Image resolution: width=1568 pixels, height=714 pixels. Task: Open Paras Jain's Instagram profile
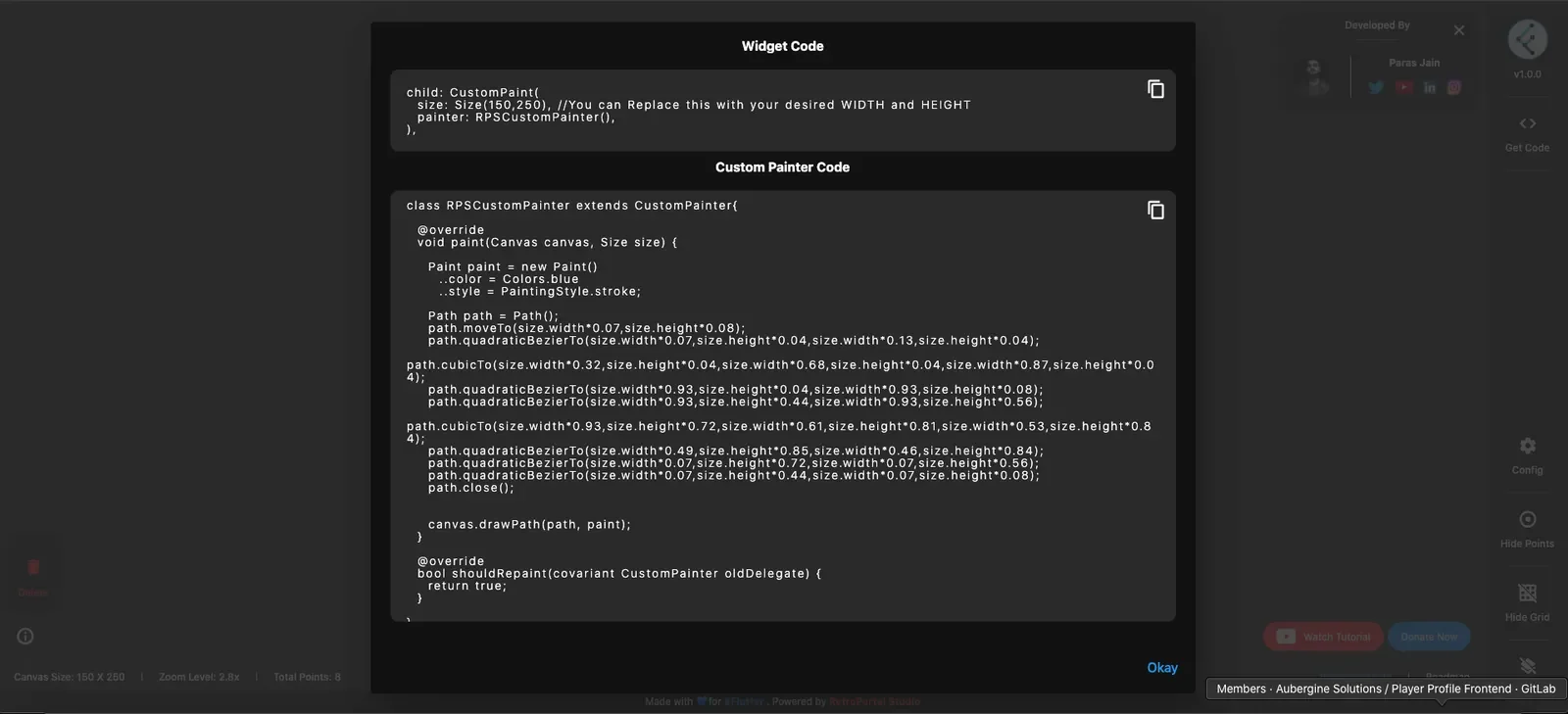pos(1454,87)
